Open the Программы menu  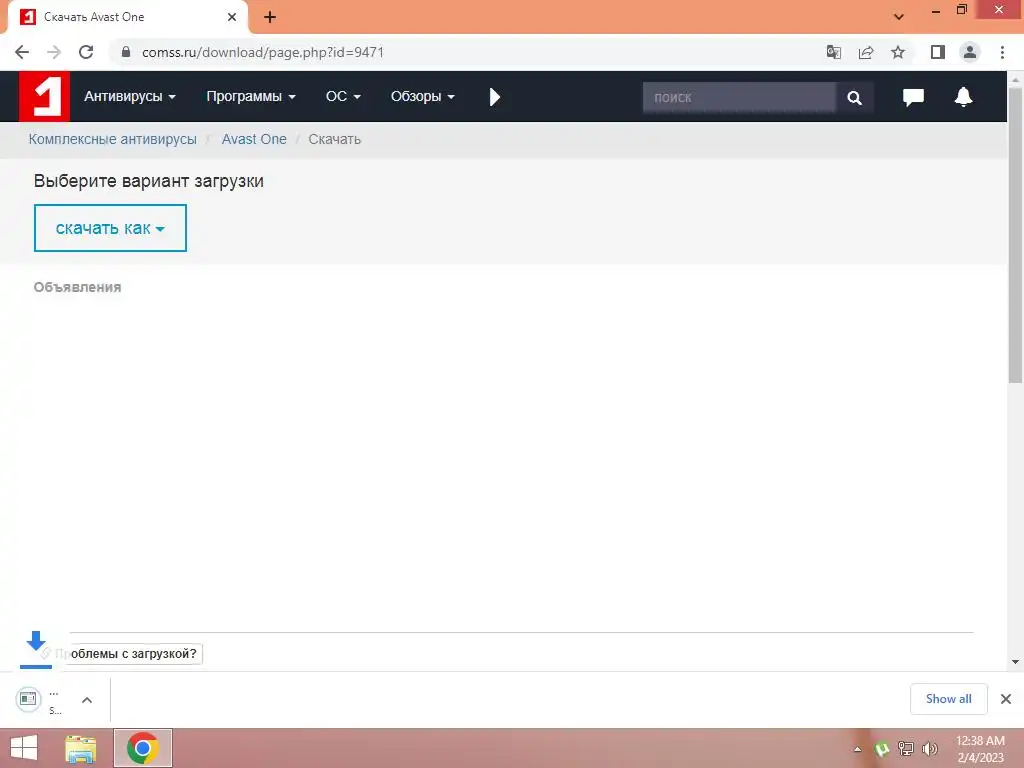(251, 97)
